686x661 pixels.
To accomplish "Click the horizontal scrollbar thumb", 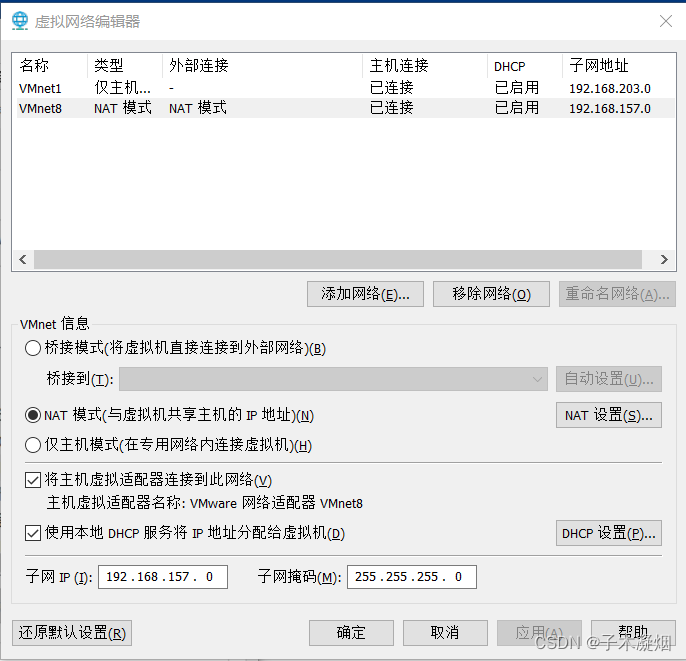I will pos(338,260).
